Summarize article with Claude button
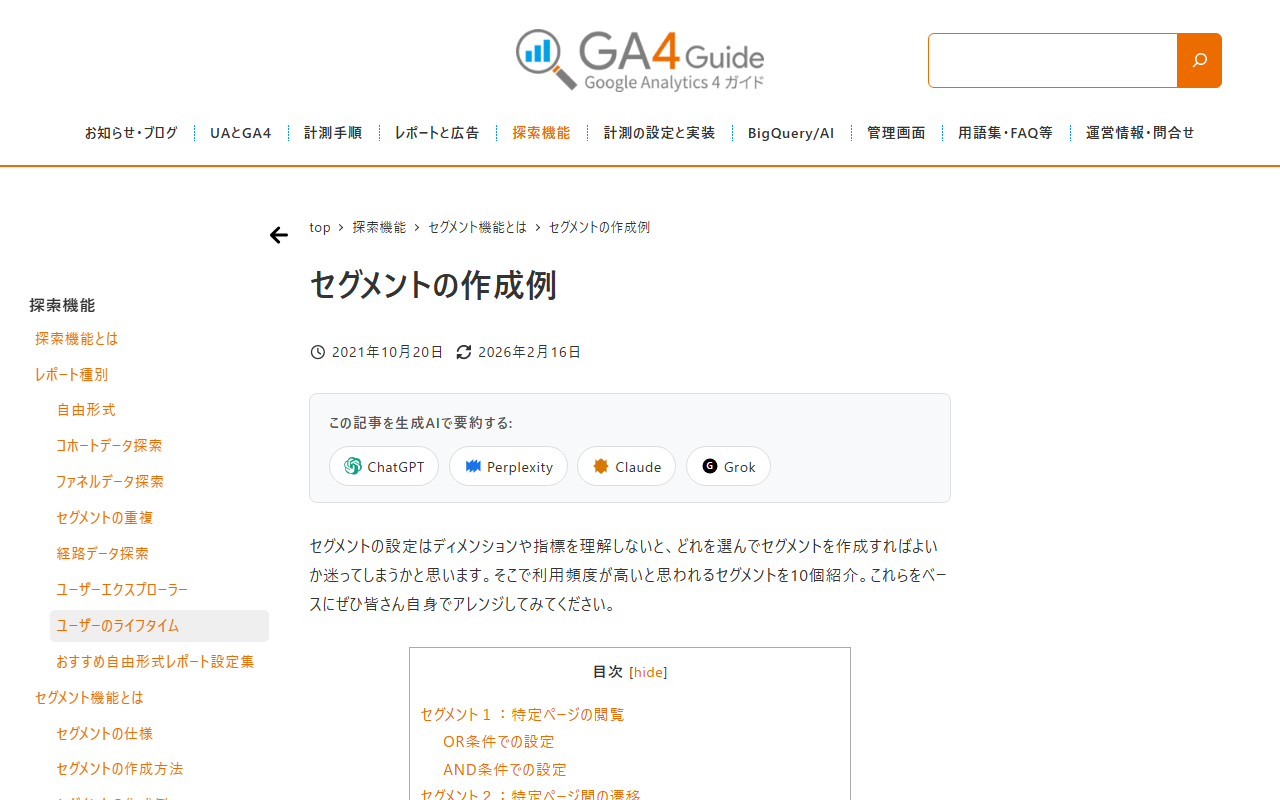The width and height of the screenshot is (1280, 800). click(x=626, y=466)
